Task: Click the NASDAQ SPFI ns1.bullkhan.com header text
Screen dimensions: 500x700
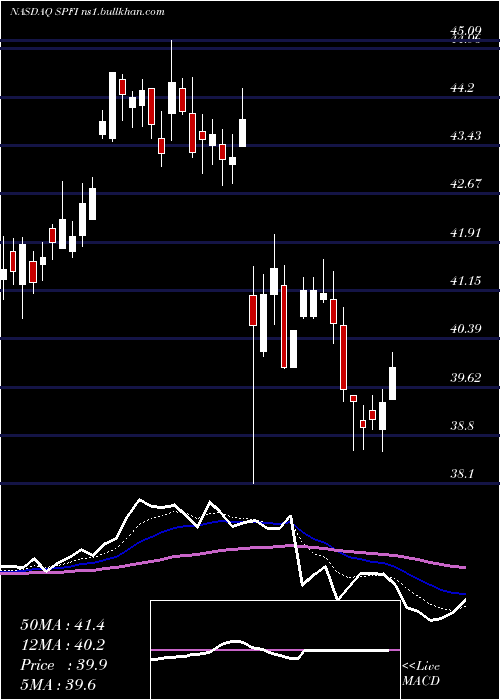Action: point(88,12)
